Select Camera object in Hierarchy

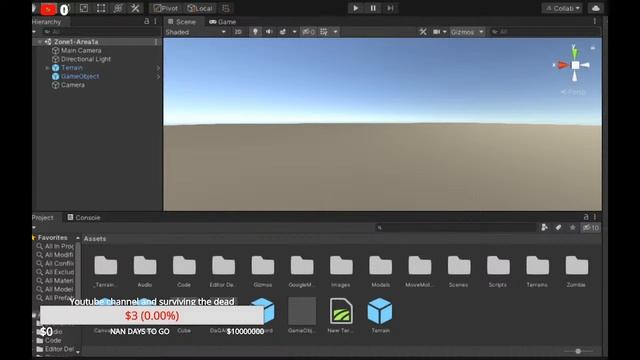coord(73,85)
